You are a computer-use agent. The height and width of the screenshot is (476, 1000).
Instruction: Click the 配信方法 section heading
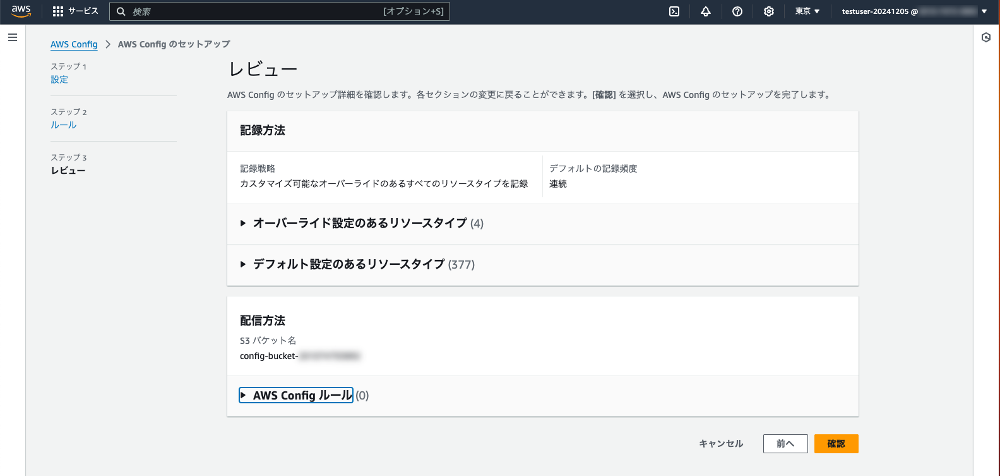tap(262, 321)
